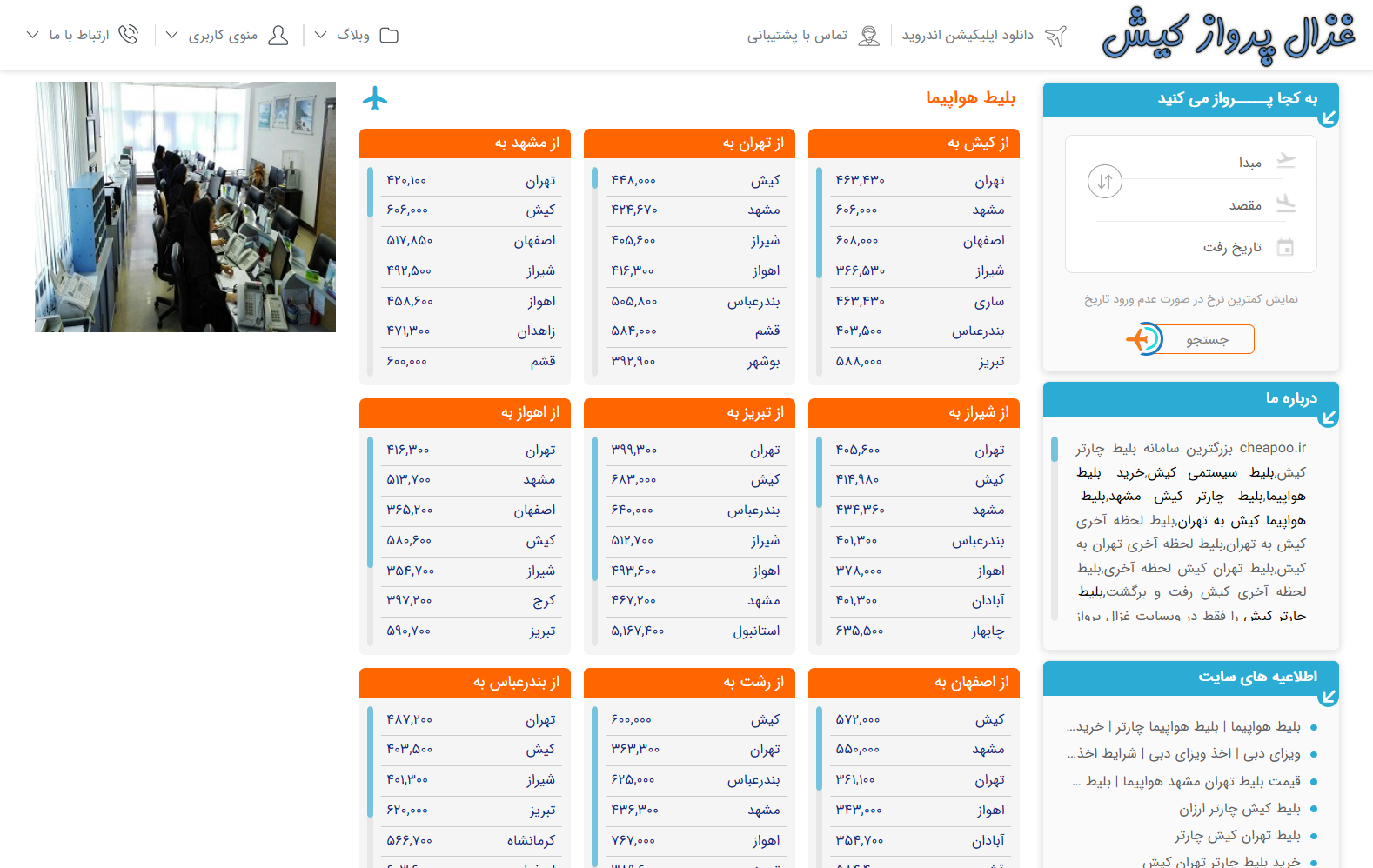Click arrow icon on درباره ما panel
Viewport: 1373px width, 868px height.
click(x=1329, y=417)
